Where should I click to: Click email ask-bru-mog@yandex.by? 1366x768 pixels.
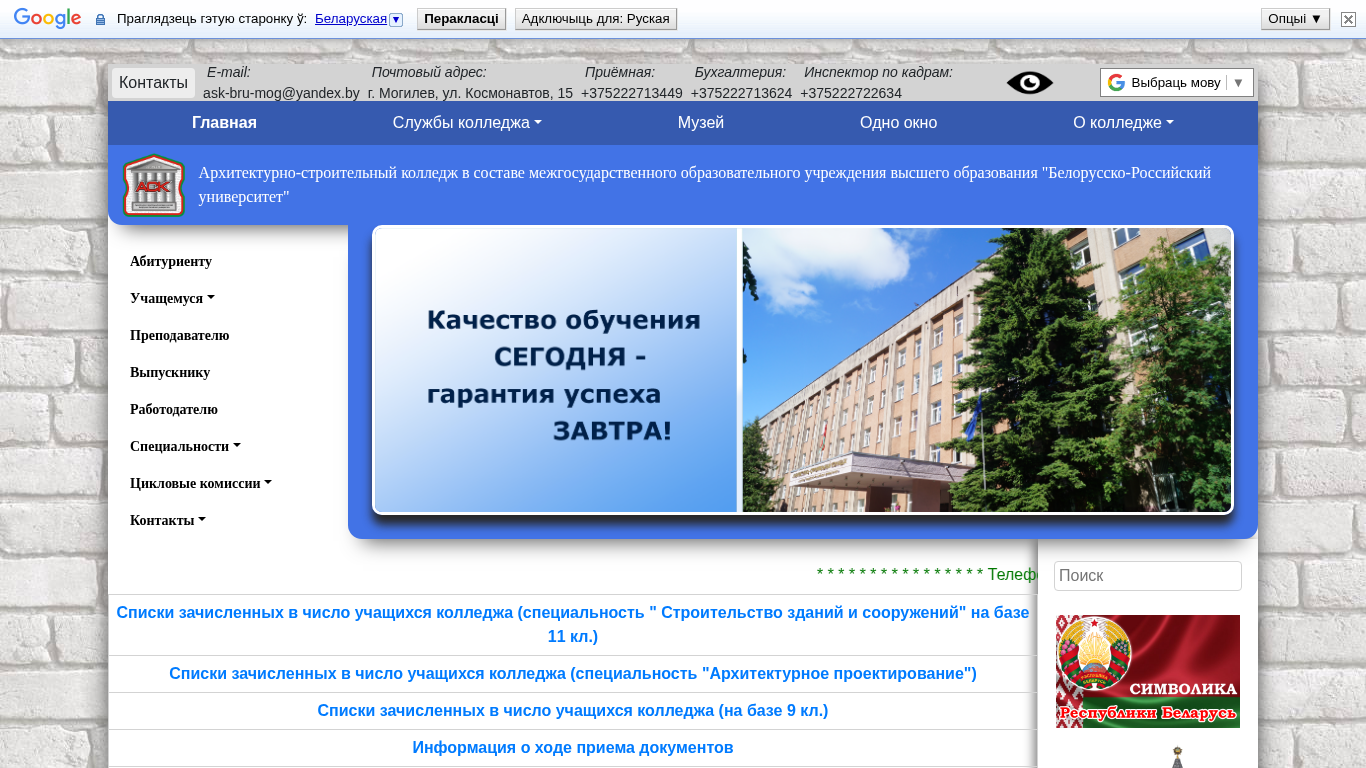coord(281,93)
